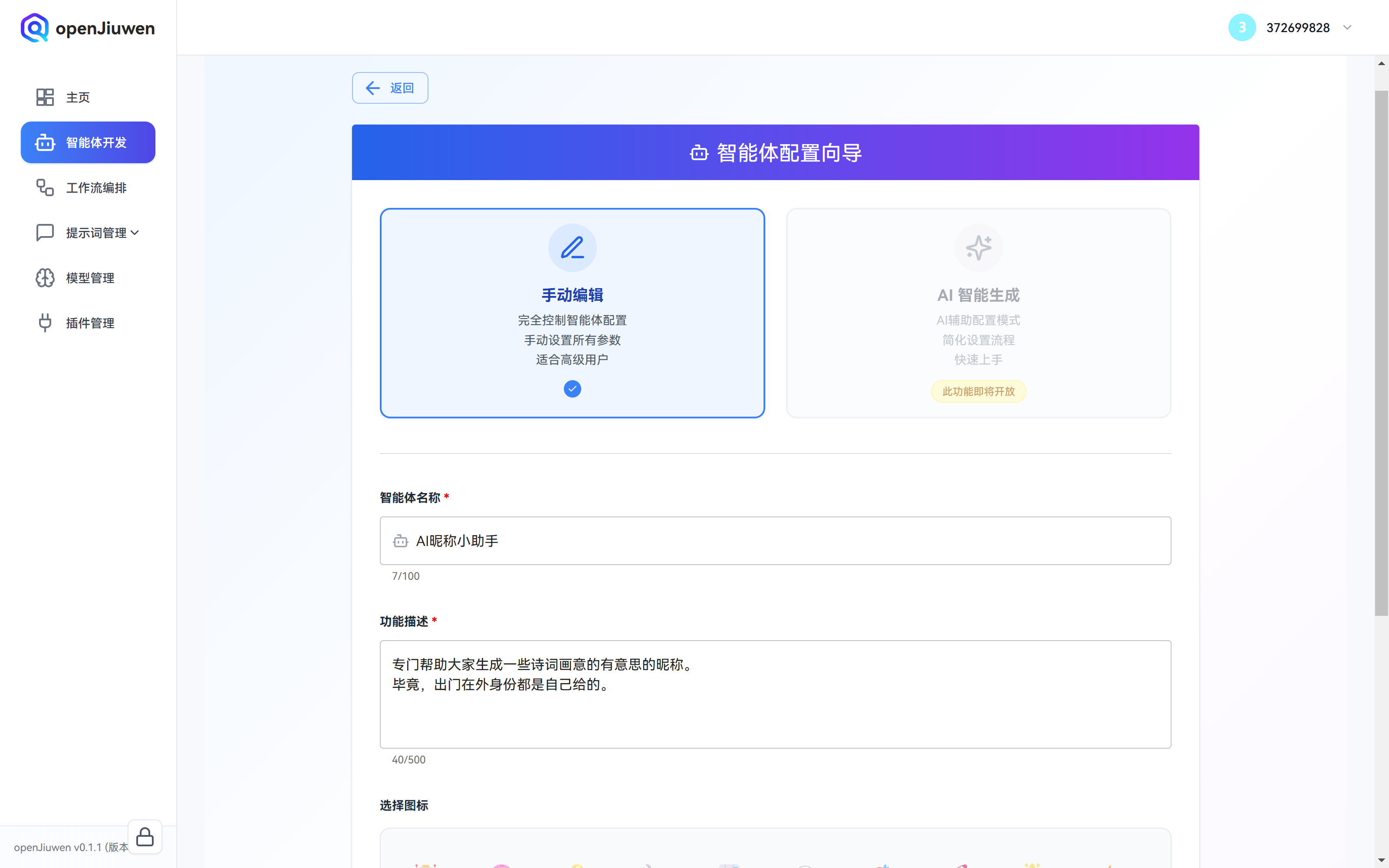The image size is (1389, 868).
Task: Click the brain icon for 模型管理
Action: [x=45, y=278]
